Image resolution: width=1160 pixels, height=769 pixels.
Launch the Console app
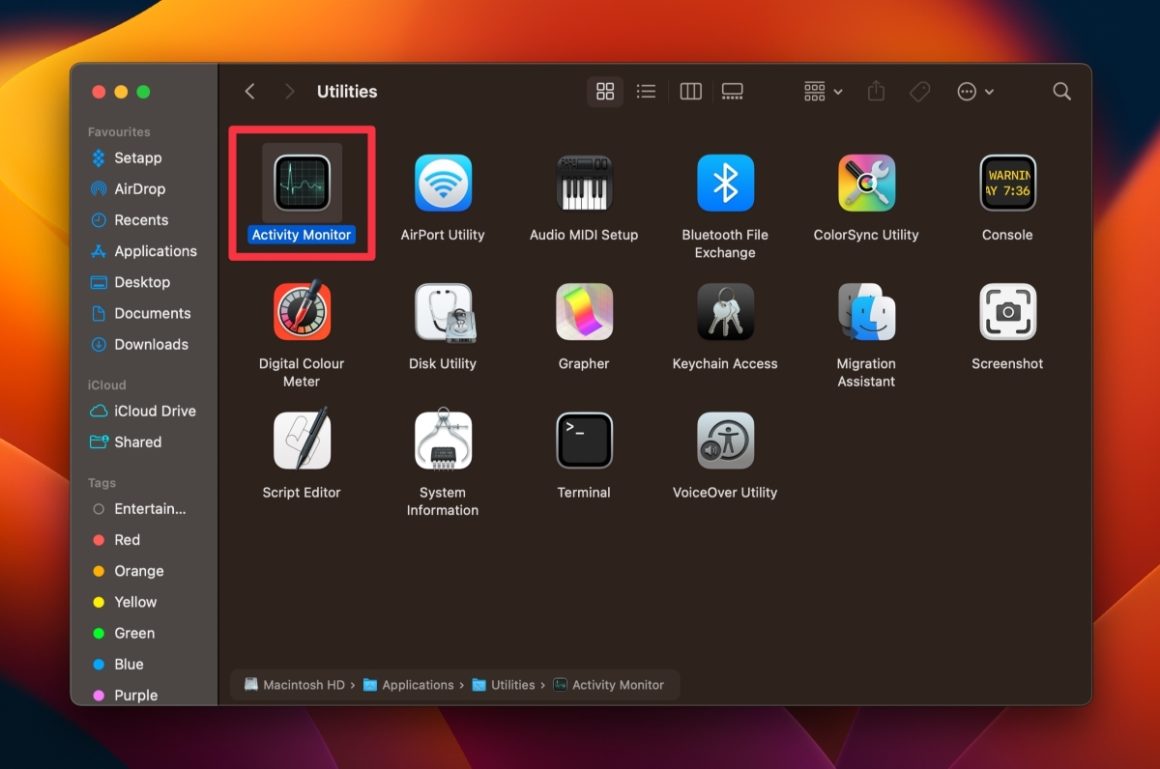tap(1007, 182)
